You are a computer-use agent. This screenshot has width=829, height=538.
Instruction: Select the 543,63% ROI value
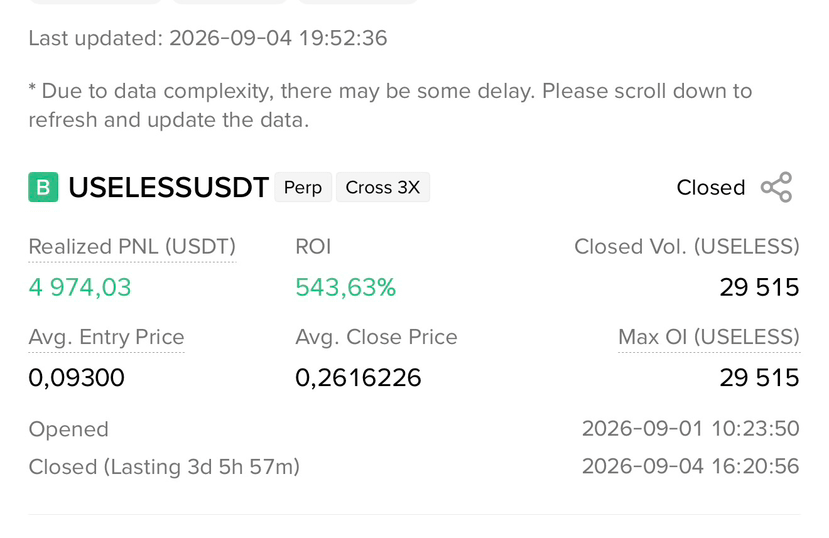(x=346, y=287)
